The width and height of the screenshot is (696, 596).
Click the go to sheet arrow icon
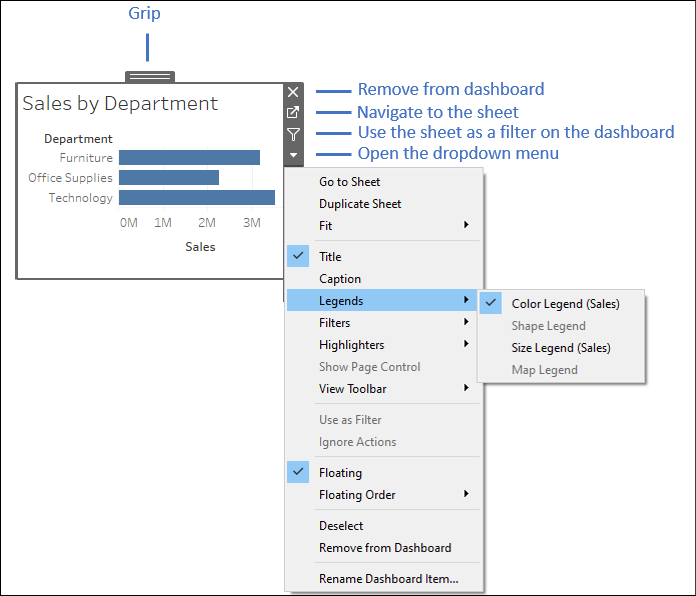coord(293,113)
